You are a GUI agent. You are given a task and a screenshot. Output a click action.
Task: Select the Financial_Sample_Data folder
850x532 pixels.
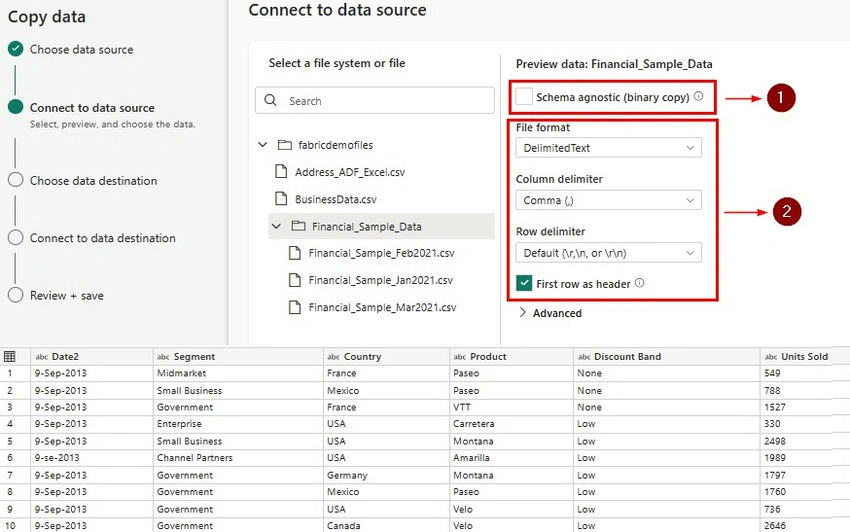[382, 226]
